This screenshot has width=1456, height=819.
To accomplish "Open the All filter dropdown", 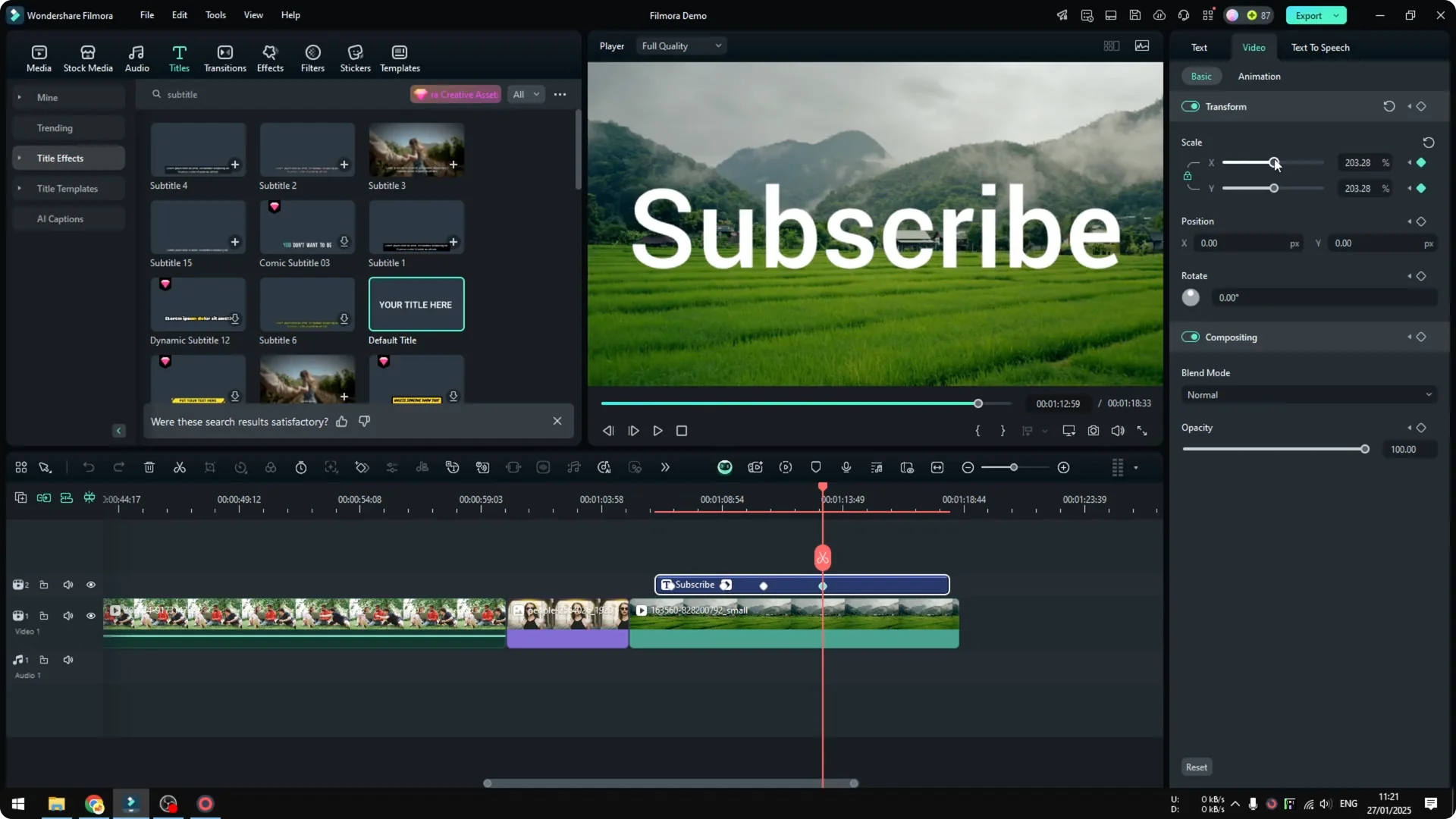I will click(525, 95).
